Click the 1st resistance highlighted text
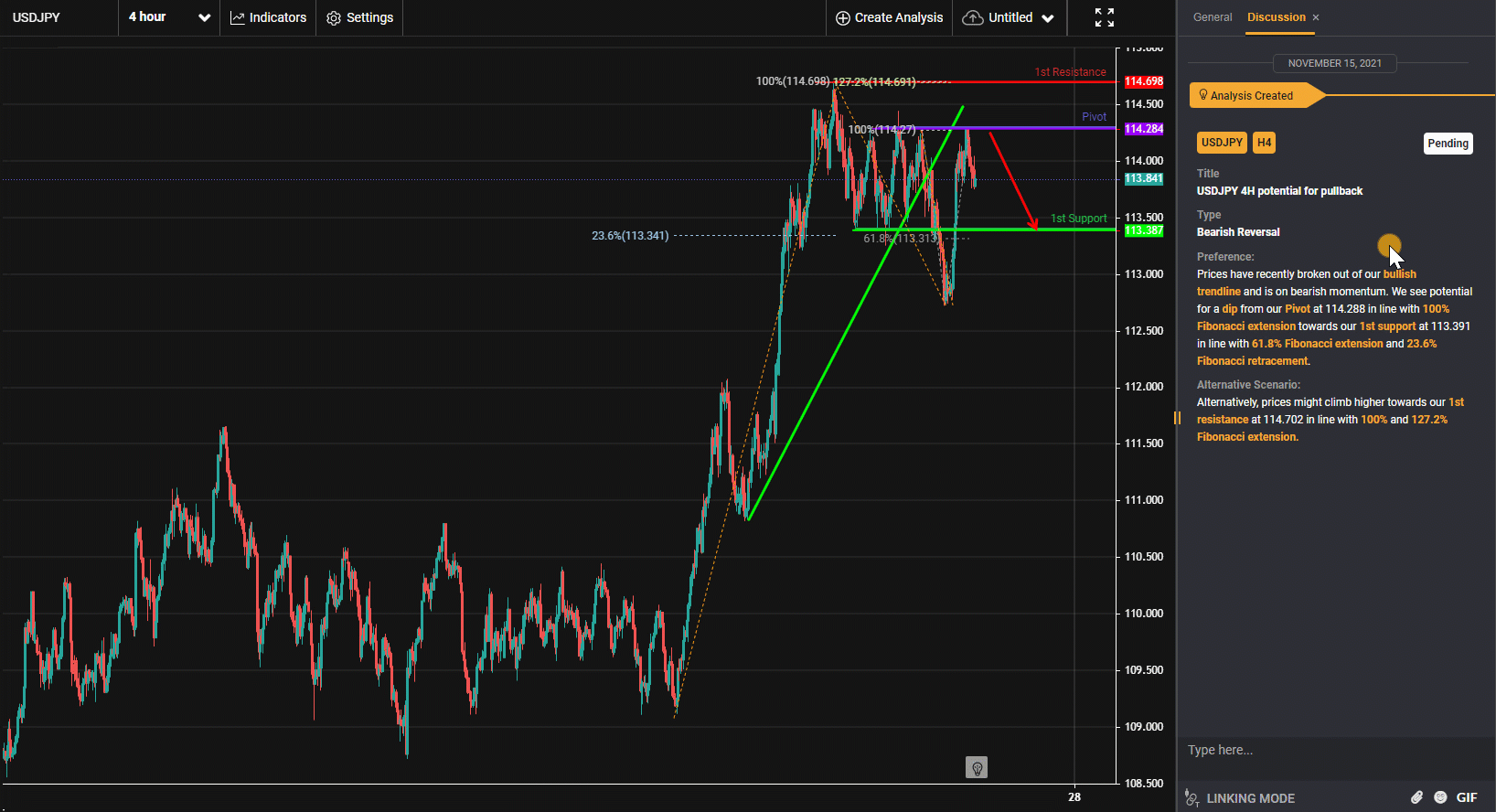This screenshot has height=812, width=1496. coord(1330,411)
